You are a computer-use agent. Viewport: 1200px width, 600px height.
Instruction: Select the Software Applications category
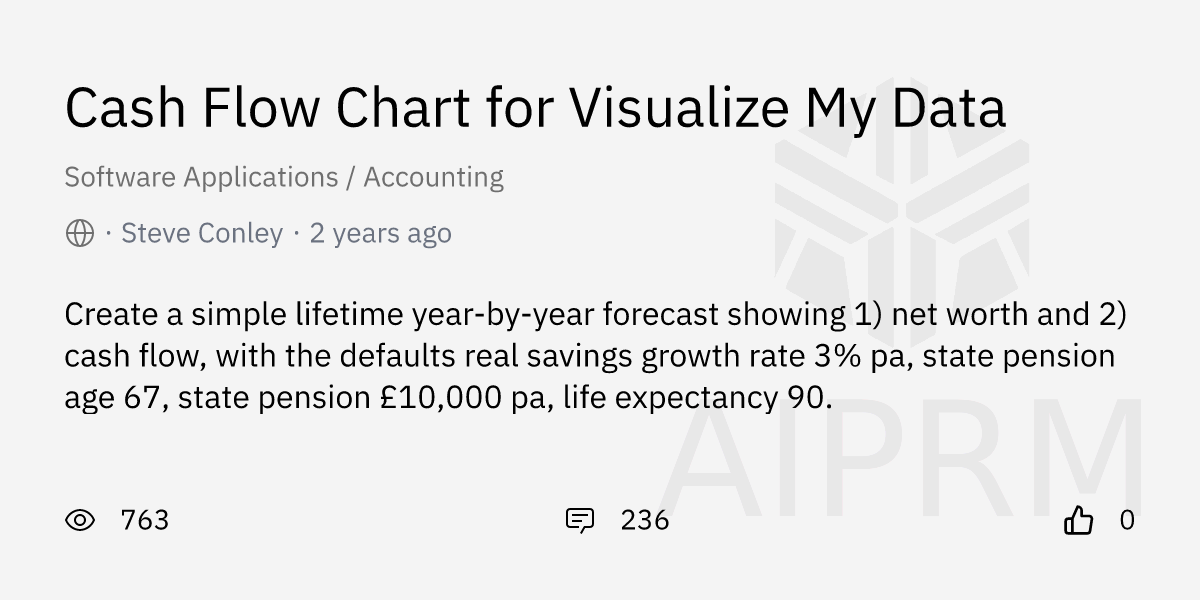[x=201, y=178]
